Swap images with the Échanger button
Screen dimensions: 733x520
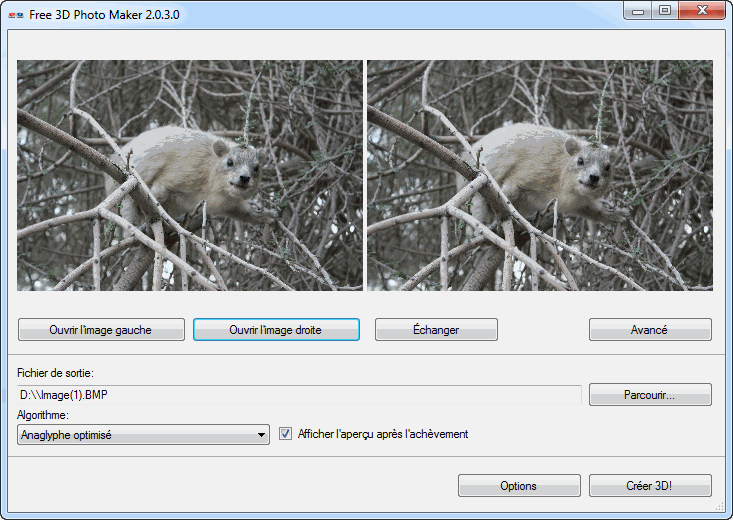[x=436, y=330]
